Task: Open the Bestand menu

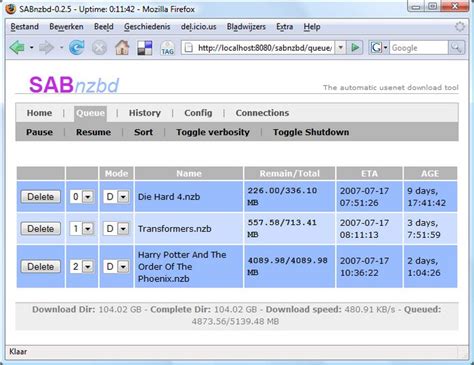Action: click(x=25, y=27)
